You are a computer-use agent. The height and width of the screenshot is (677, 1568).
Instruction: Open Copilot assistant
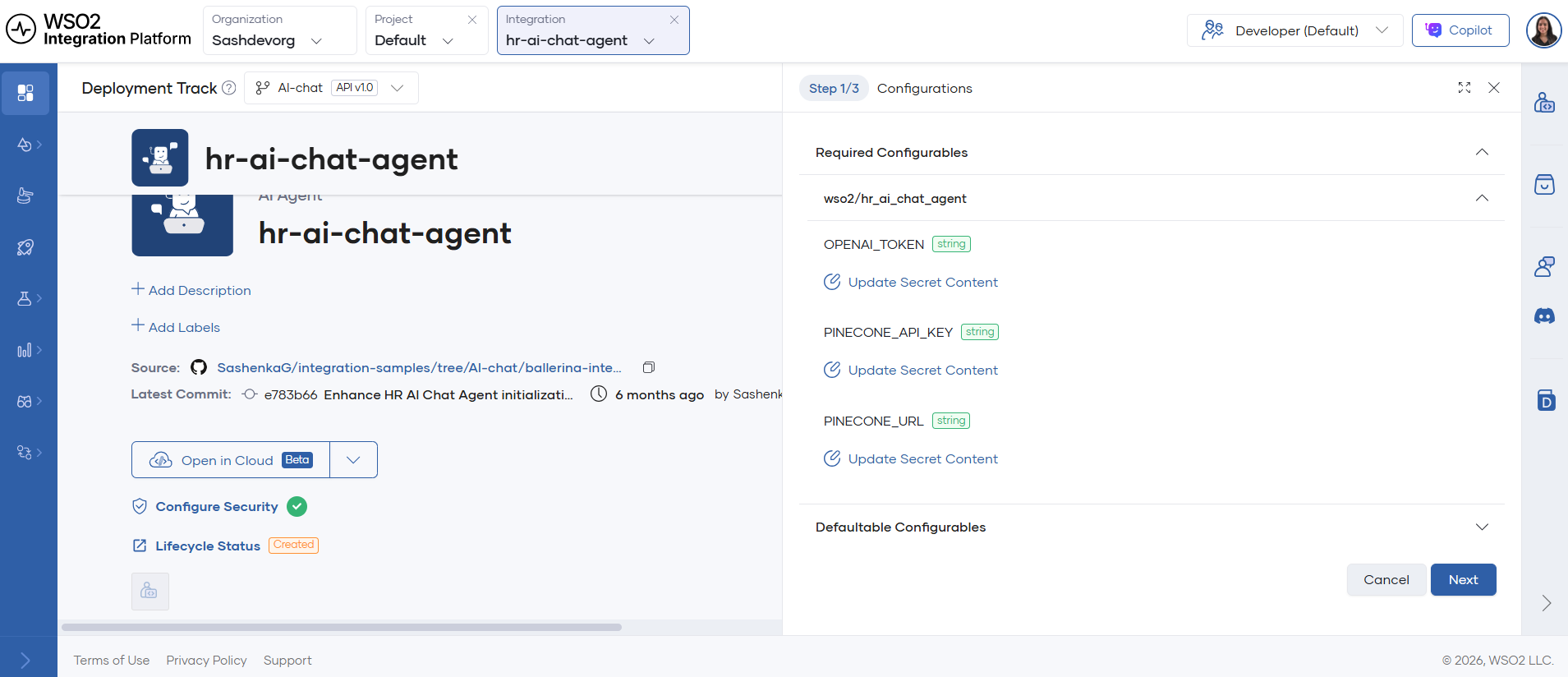coord(1460,30)
